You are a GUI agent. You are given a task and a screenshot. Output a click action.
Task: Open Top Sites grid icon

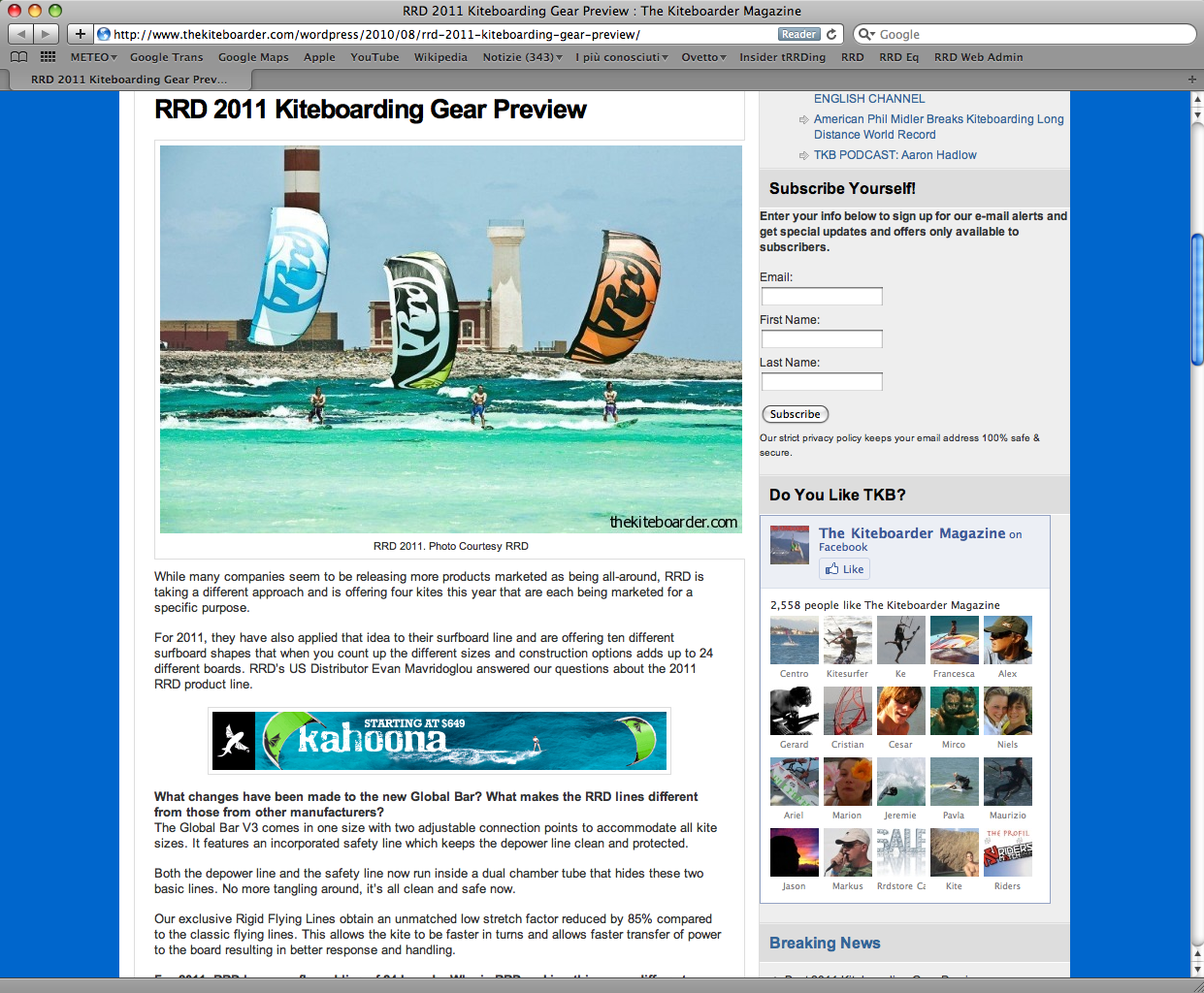(x=48, y=57)
